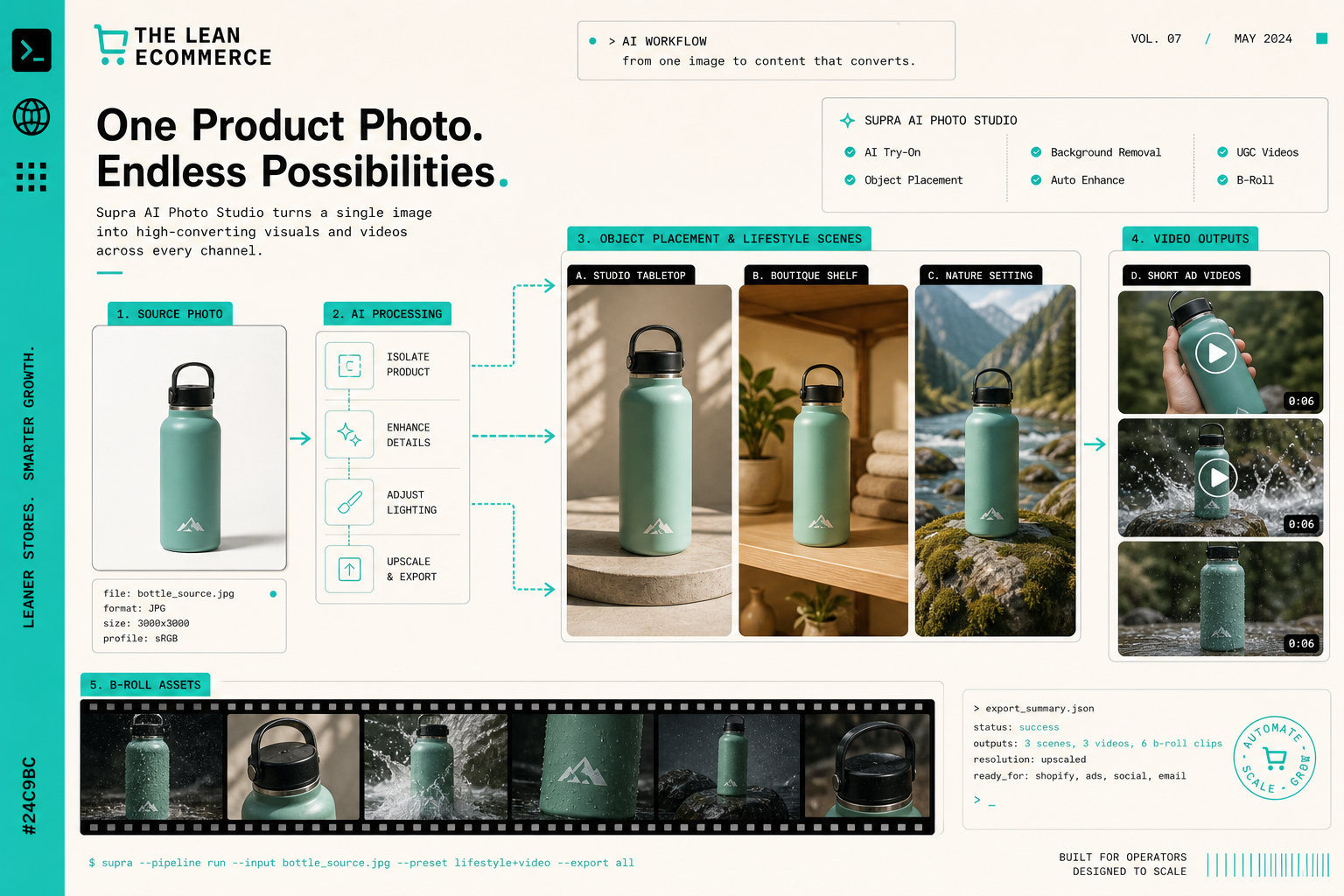Click the globe icon in sidebar
1344x896 pixels.
click(x=31, y=116)
